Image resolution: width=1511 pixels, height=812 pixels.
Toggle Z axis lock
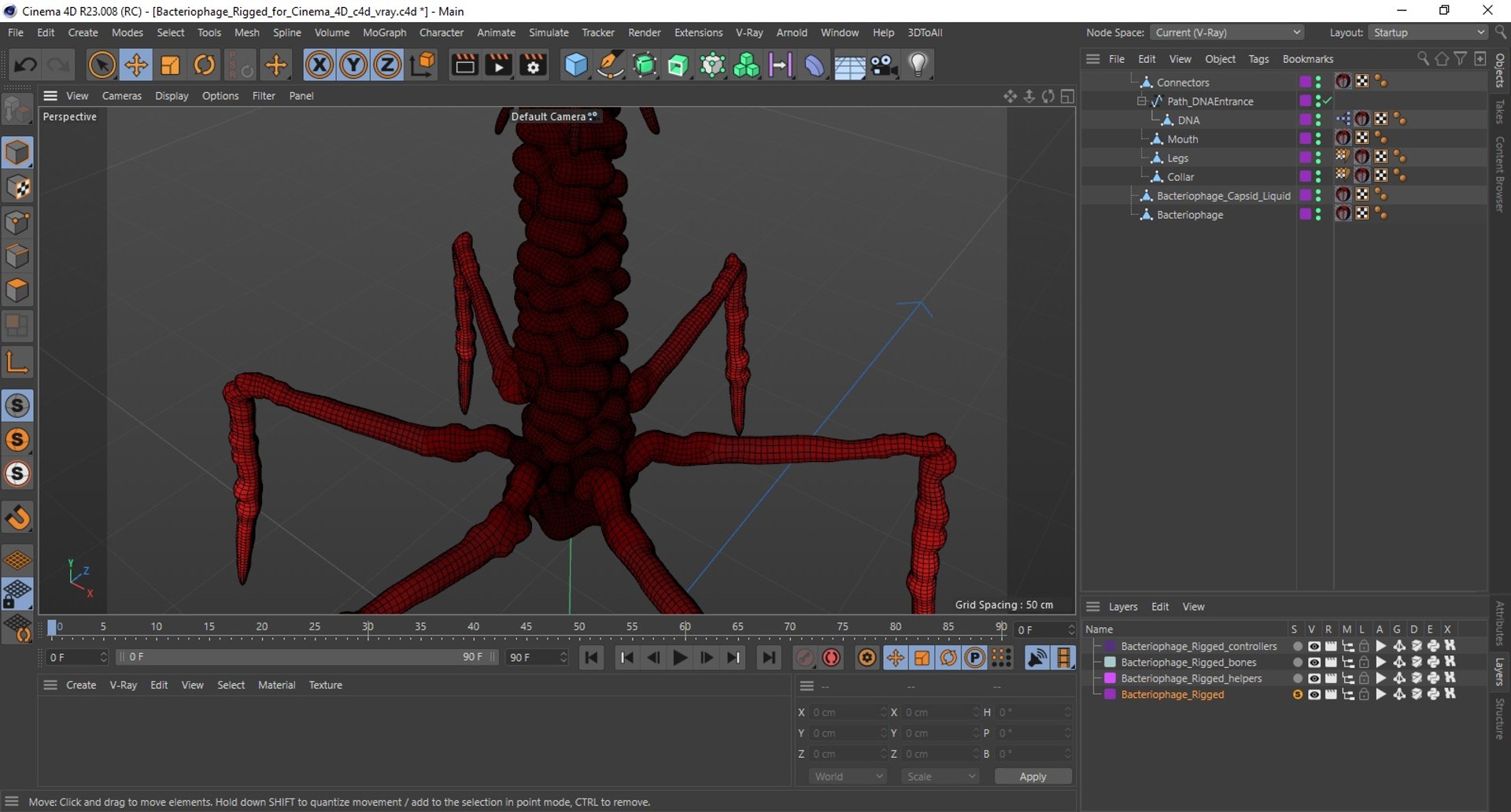tap(387, 65)
